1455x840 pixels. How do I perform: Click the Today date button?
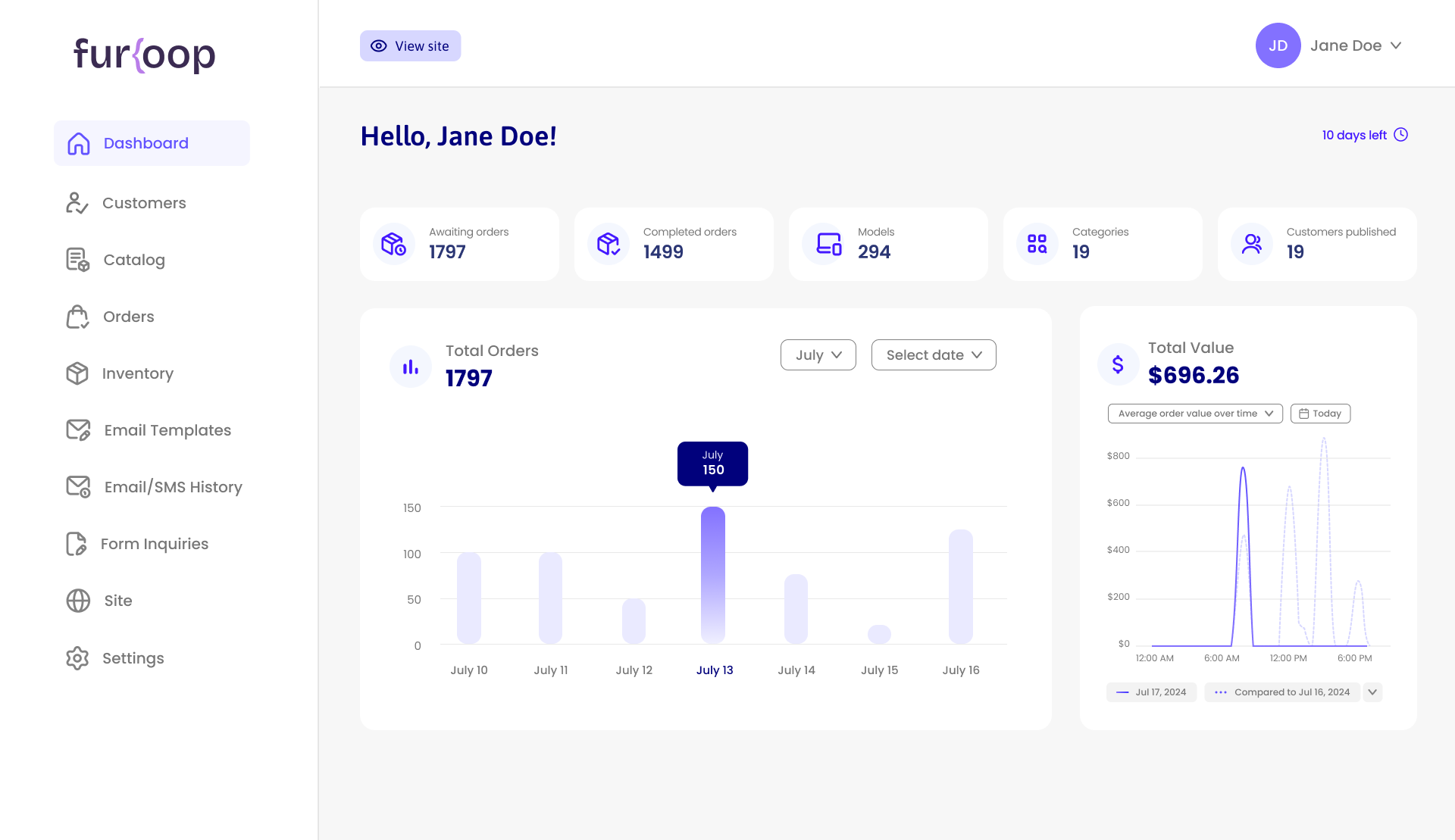coord(1320,414)
